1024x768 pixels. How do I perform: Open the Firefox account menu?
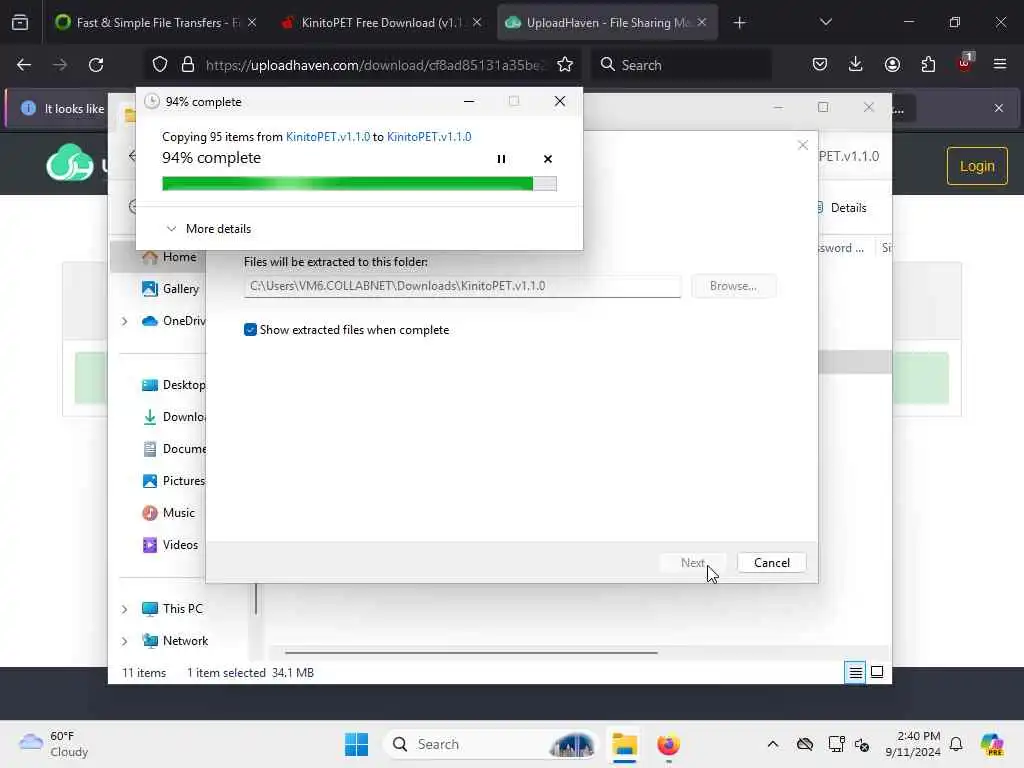point(892,65)
